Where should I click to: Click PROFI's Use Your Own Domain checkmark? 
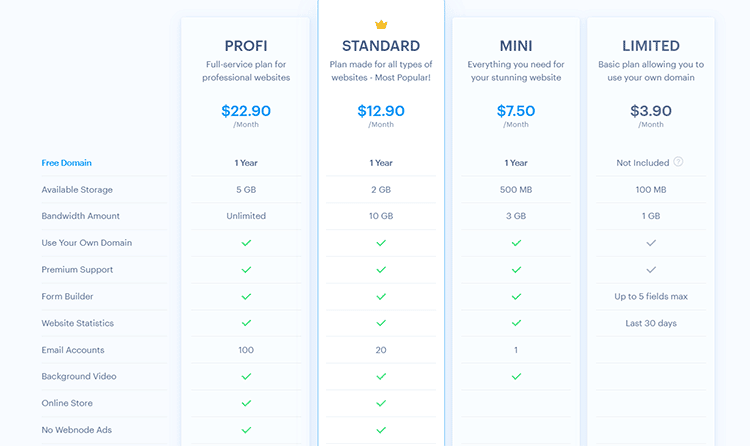tap(246, 243)
